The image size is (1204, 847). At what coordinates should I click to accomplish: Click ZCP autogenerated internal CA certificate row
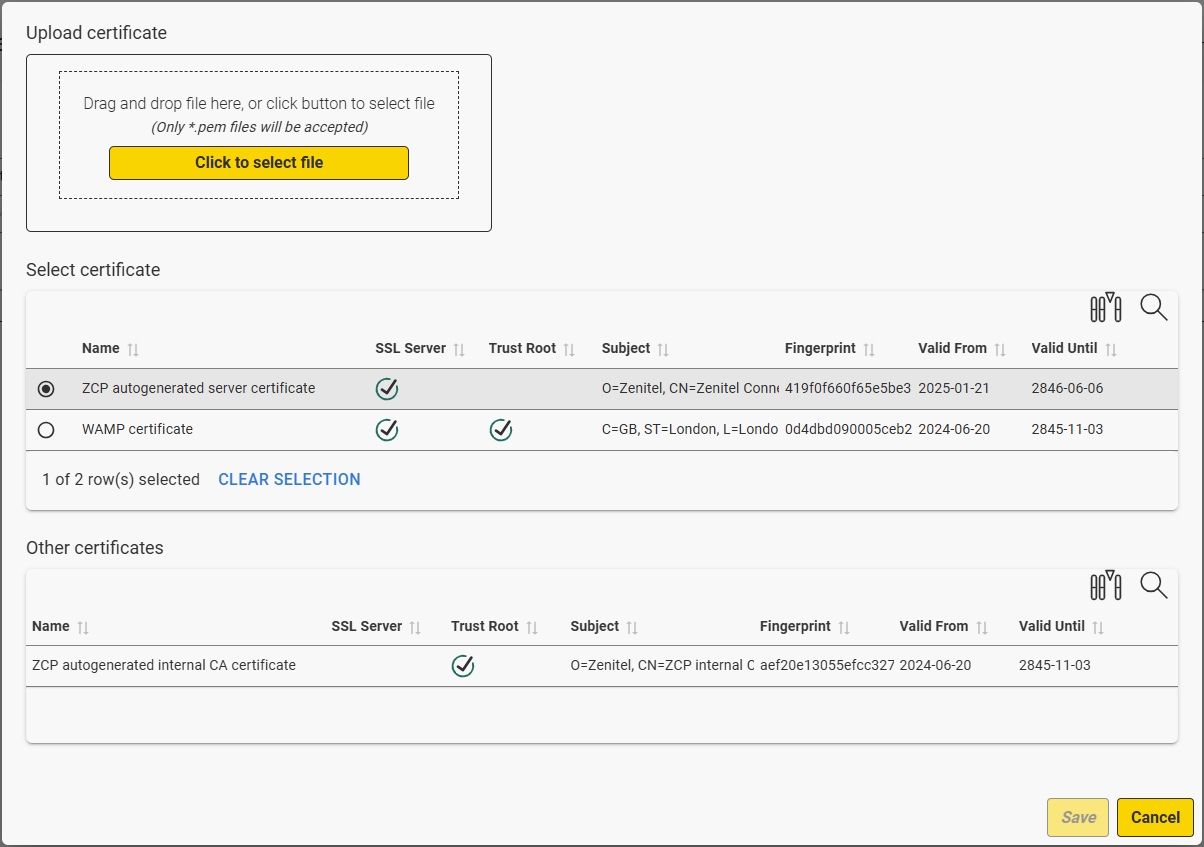coord(164,665)
